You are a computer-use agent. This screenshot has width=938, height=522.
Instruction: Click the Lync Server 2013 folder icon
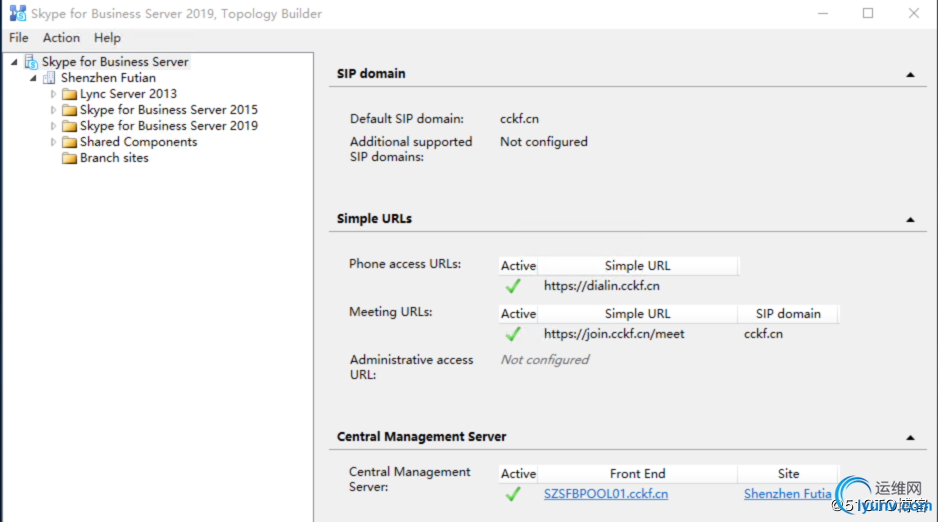pyautogui.click(x=69, y=94)
